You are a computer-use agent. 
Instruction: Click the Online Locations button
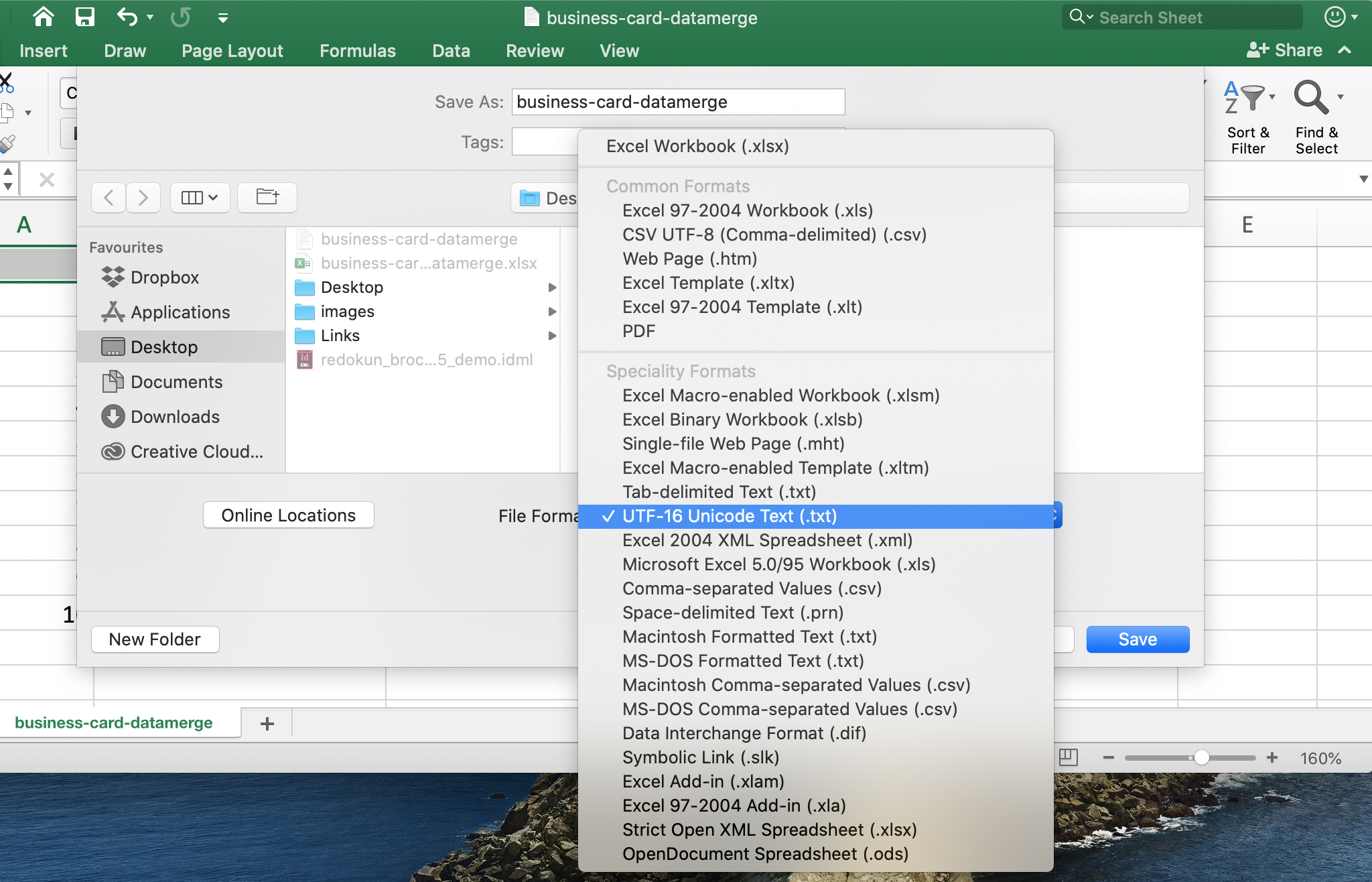click(288, 515)
